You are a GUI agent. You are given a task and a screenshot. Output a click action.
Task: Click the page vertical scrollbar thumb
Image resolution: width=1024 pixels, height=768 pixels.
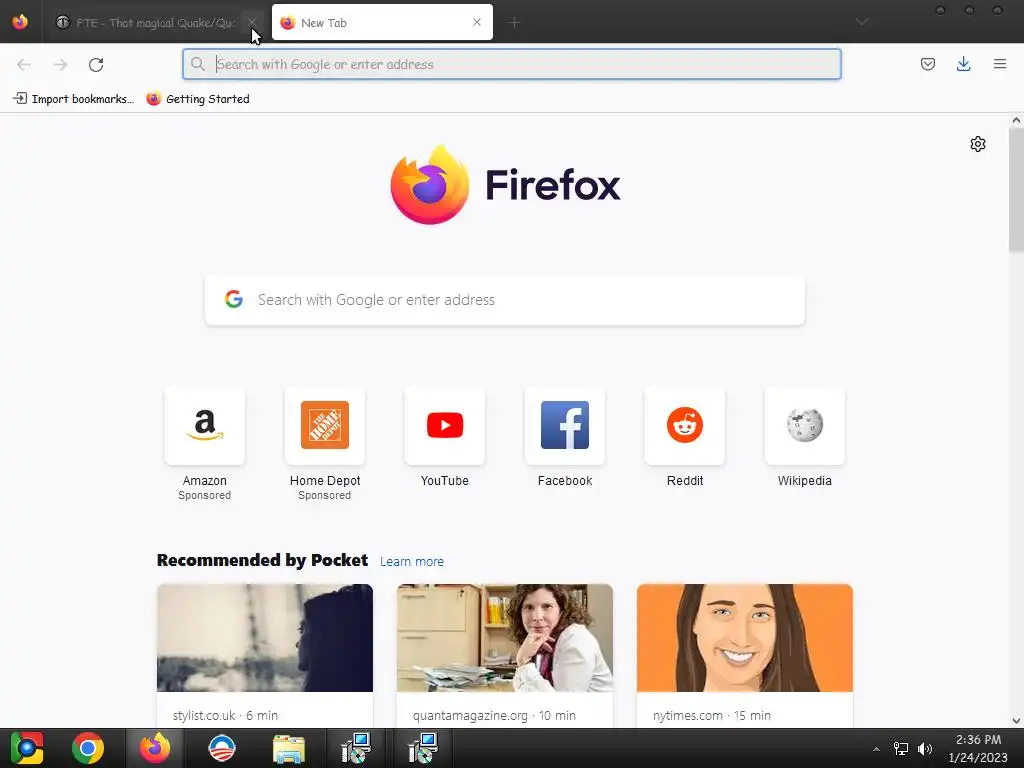[1016, 189]
